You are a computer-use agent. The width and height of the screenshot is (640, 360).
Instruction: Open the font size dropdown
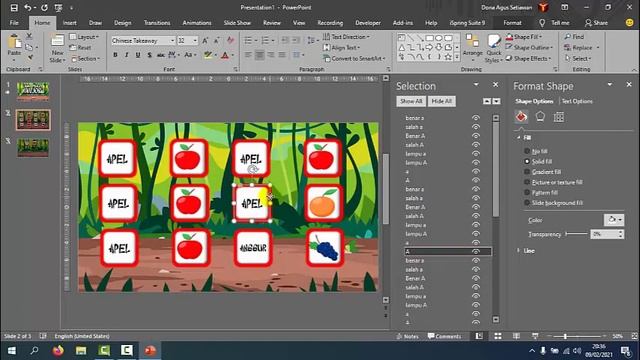(195, 40)
